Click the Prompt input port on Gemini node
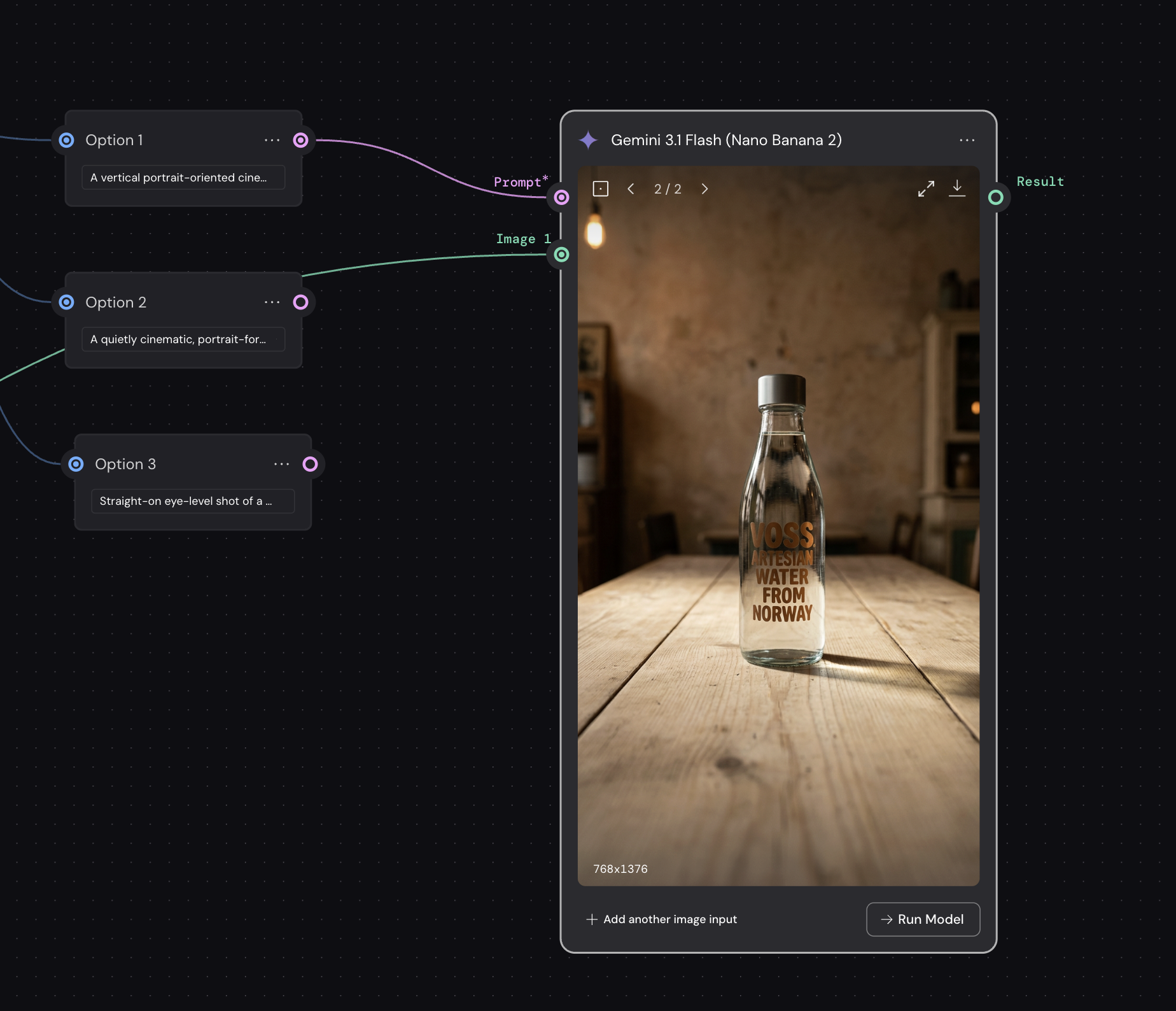This screenshot has width=1176, height=1011. [x=561, y=197]
